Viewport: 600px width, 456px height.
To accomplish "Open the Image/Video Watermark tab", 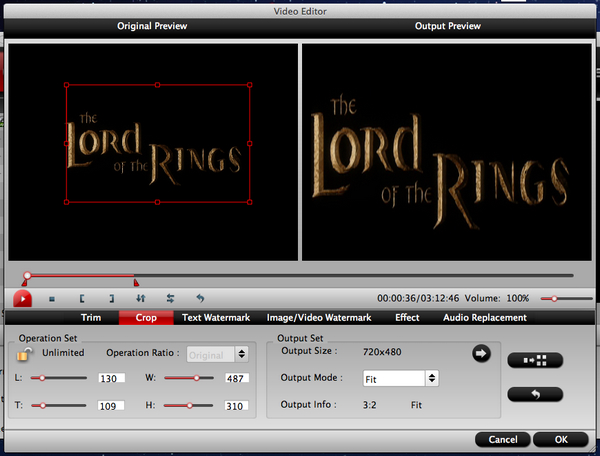I will (319, 318).
